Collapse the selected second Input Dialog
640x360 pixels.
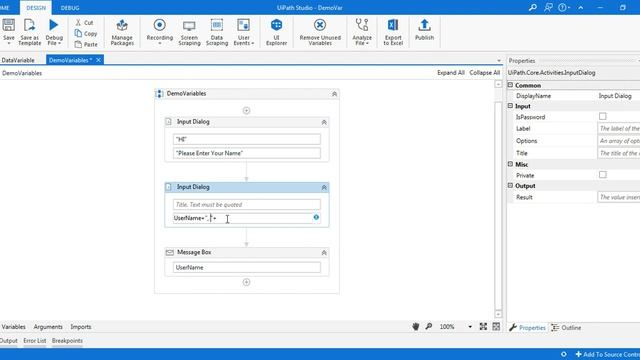click(324, 187)
